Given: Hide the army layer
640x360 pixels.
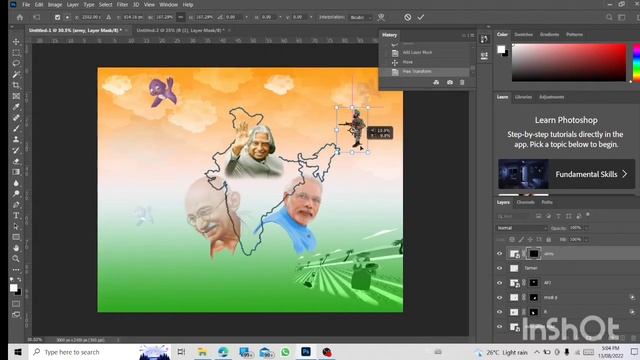Looking at the screenshot, I should [499, 253].
